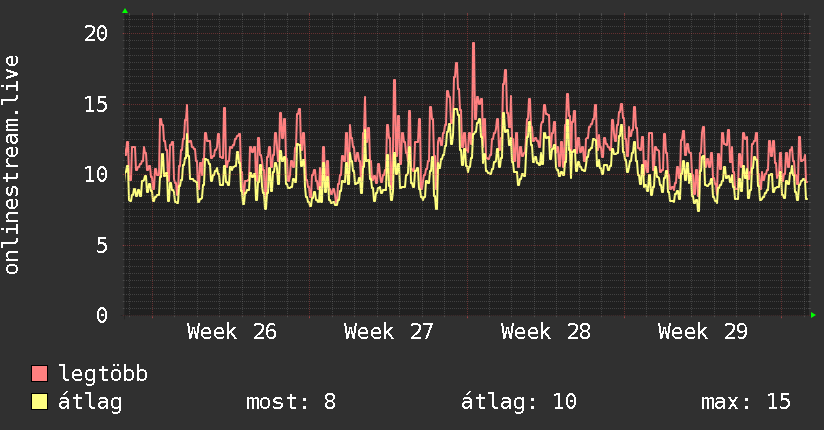Click the y-axis value 20
Viewport: 824px width, 430px height.
96,34
